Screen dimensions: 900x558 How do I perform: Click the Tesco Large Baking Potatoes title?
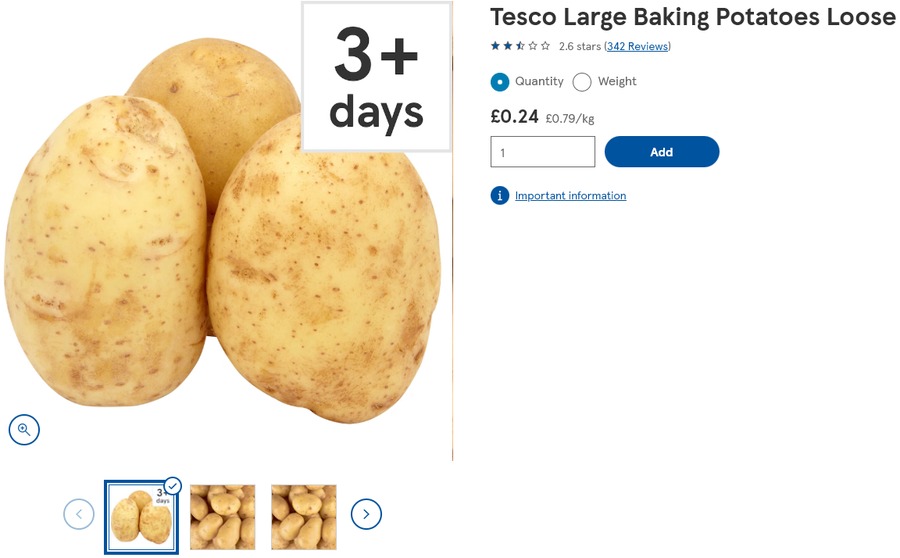(692, 17)
